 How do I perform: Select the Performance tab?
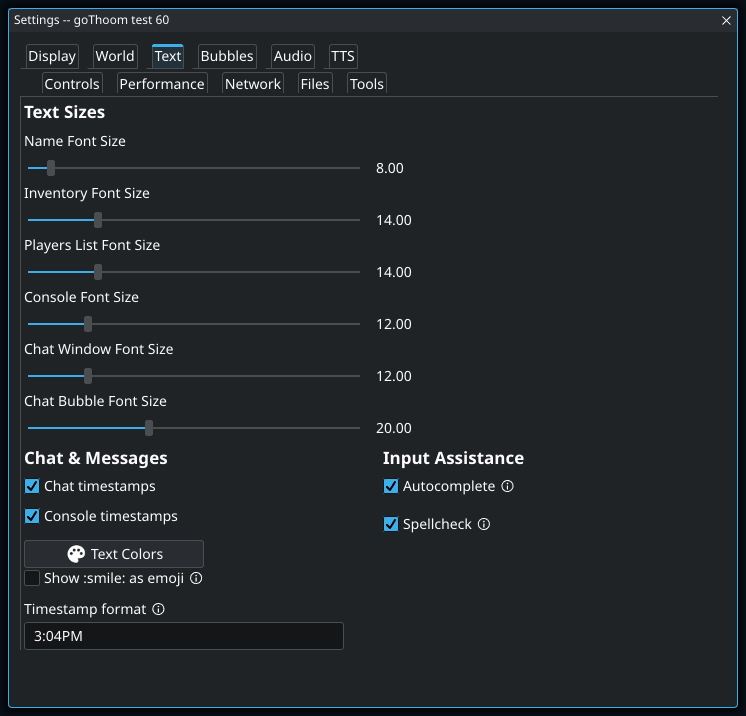point(162,84)
